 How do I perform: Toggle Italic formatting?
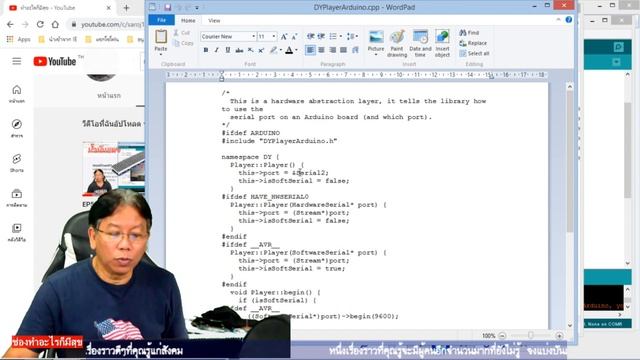(217, 50)
